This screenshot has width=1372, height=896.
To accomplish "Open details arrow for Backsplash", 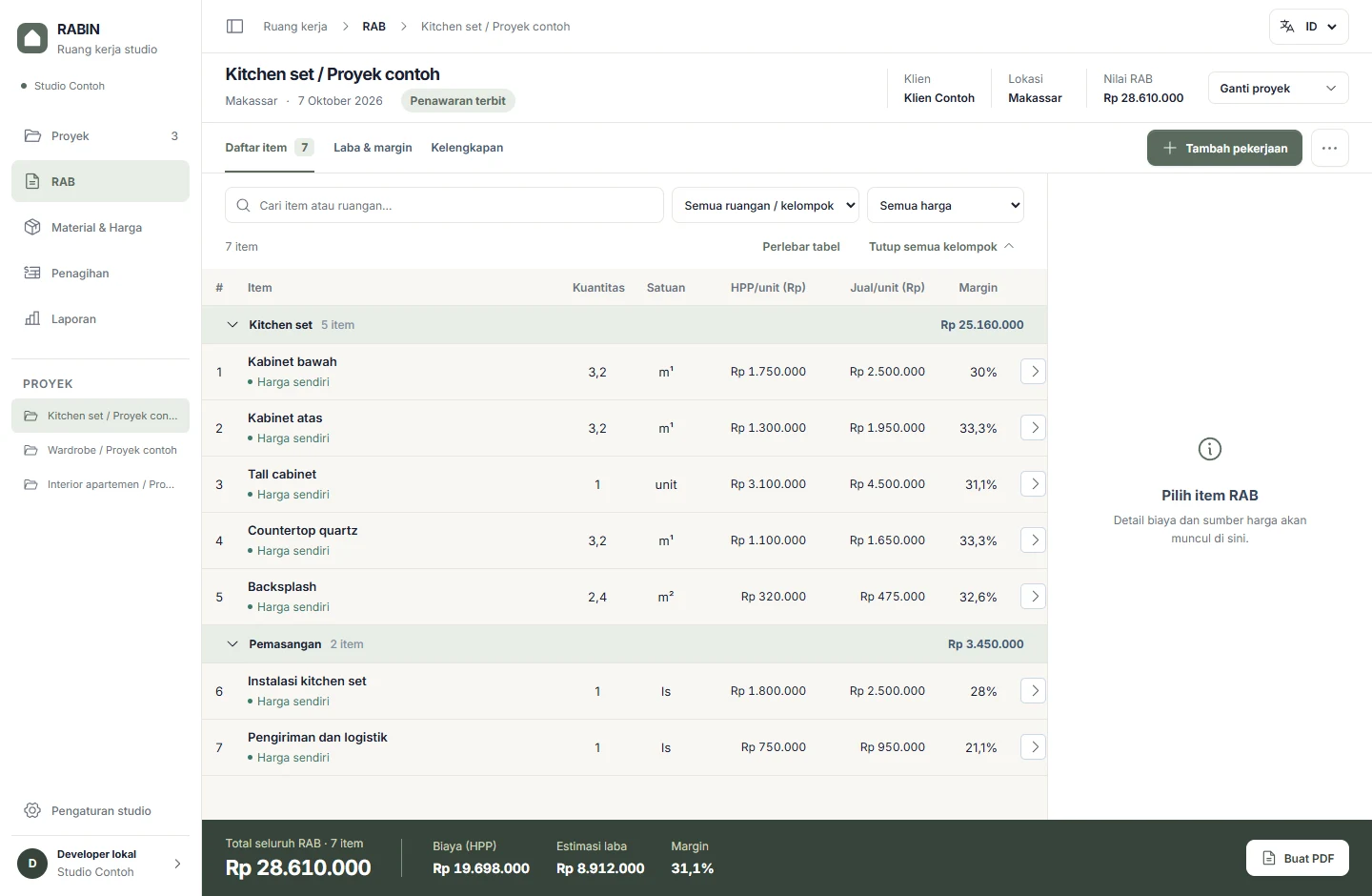I will tap(1034, 597).
